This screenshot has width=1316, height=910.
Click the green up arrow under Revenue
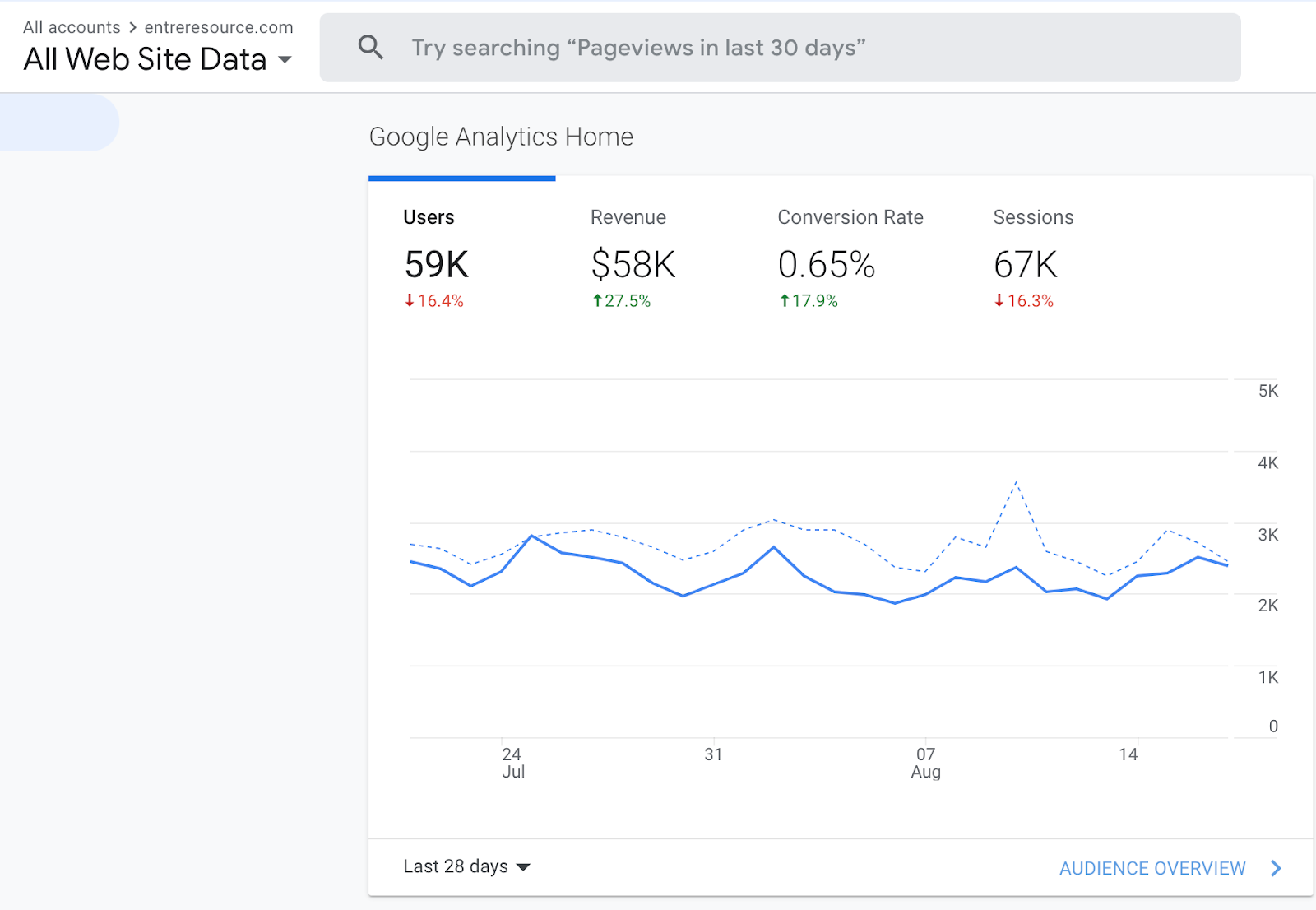click(597, 301)
